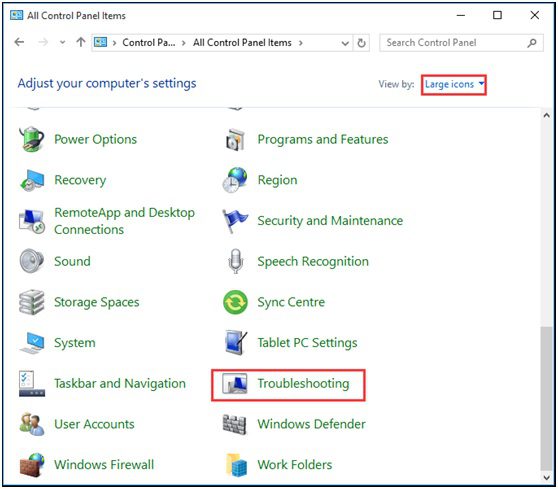Screen dimensions: 558x489
Task: Click the search magnifier icon
Action: [x=532, y=43]
